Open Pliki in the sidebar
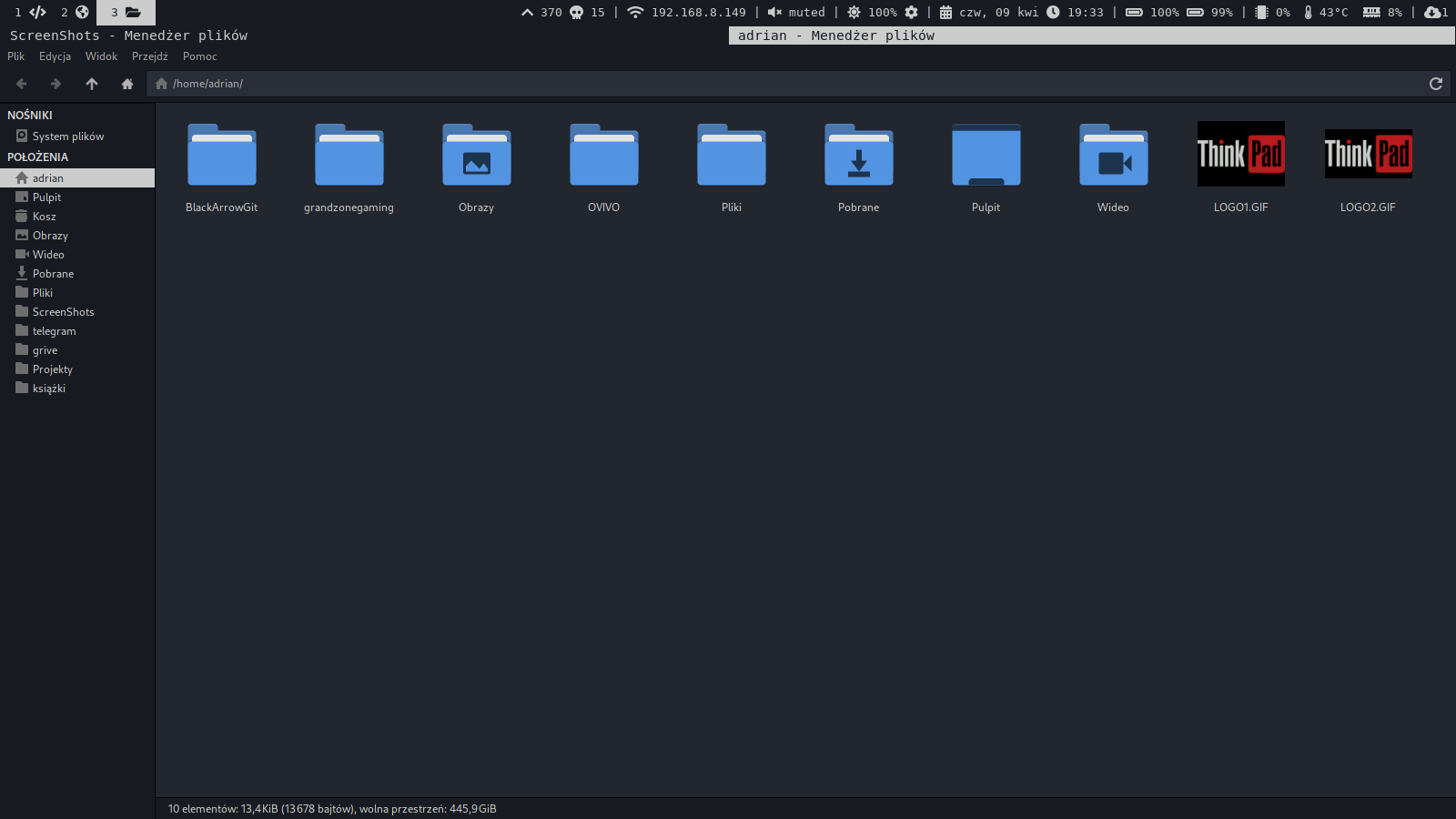The width and height of the screenshot is (1456, 819). pos(77,293)
